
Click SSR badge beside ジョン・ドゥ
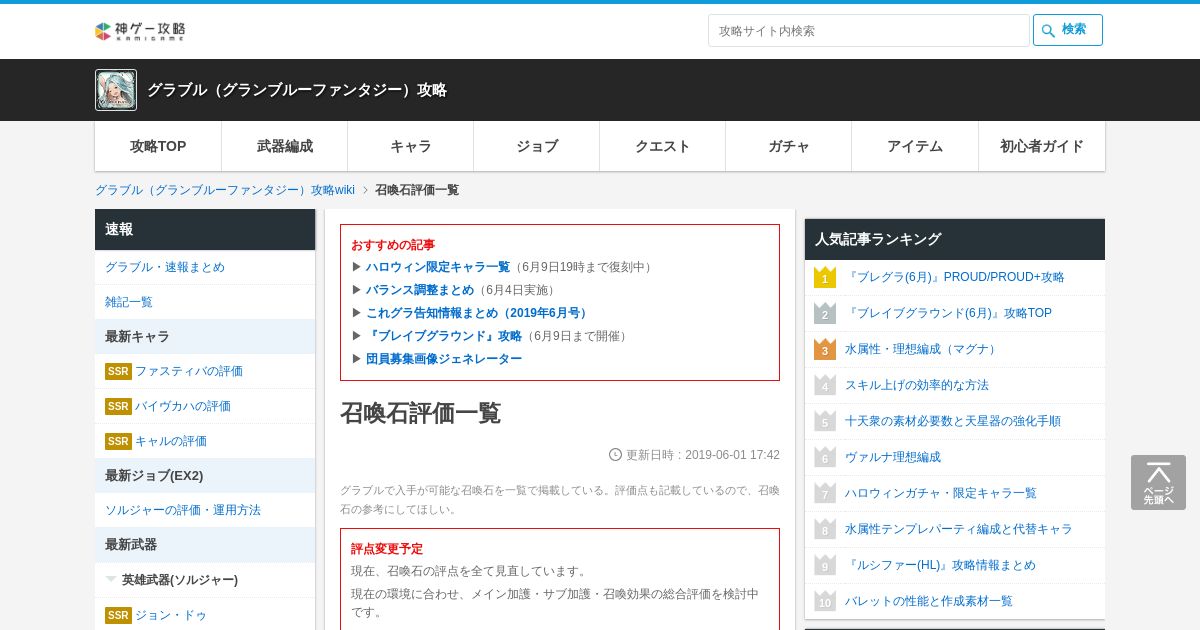pyautogui.click(x=118, y=615)
